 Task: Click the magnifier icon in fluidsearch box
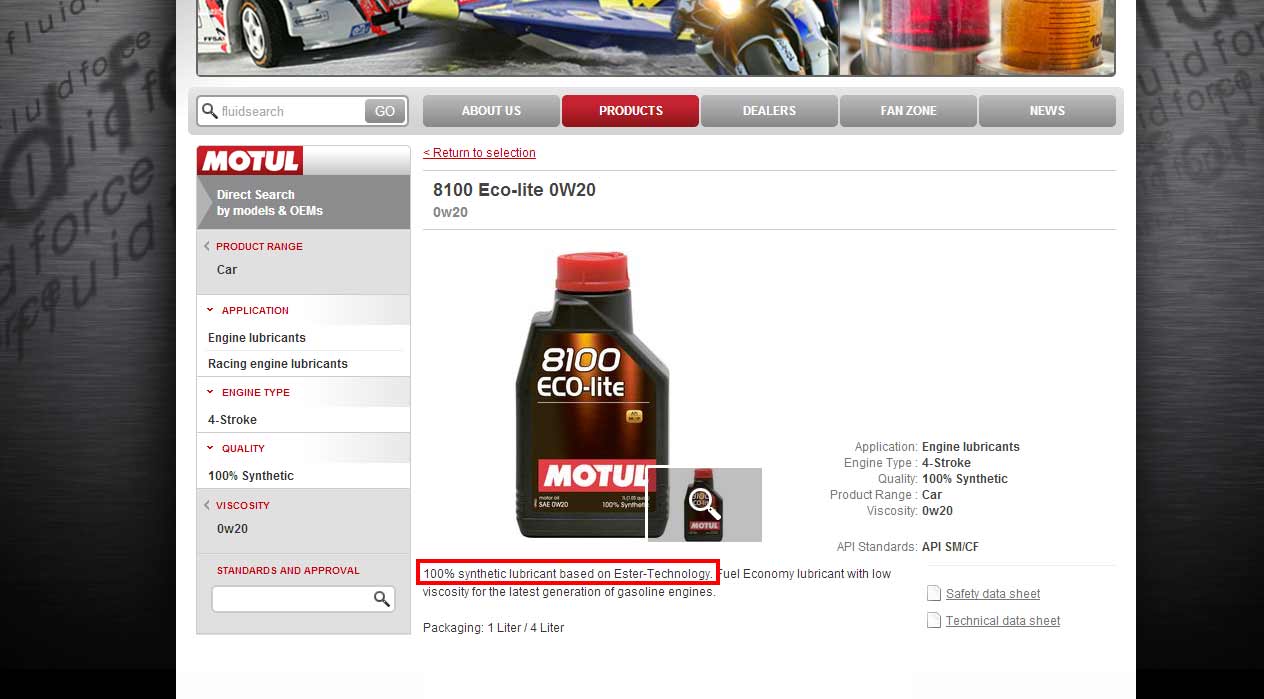(x=209, y=111)
